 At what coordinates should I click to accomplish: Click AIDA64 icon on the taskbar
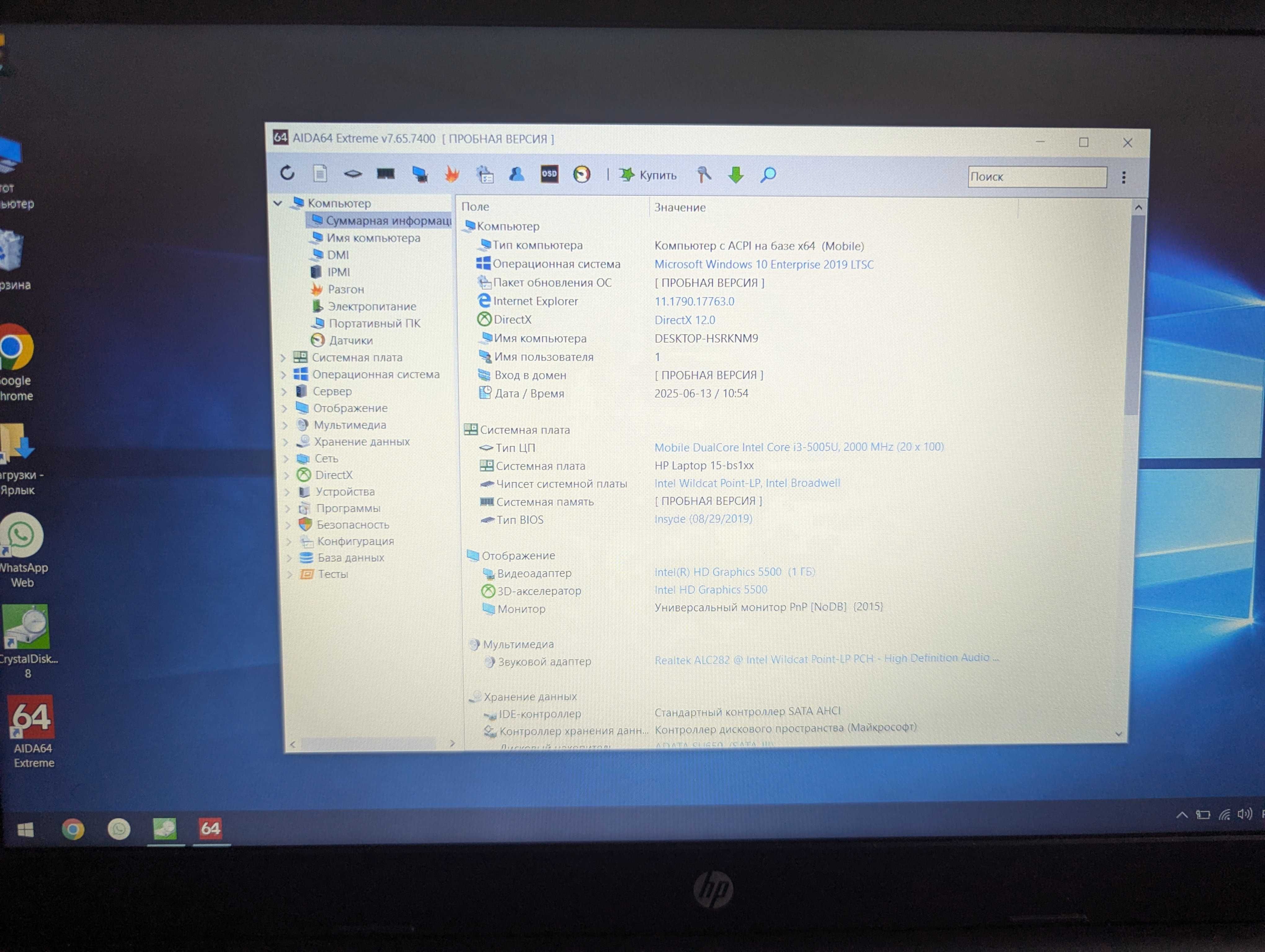(211, 829)
